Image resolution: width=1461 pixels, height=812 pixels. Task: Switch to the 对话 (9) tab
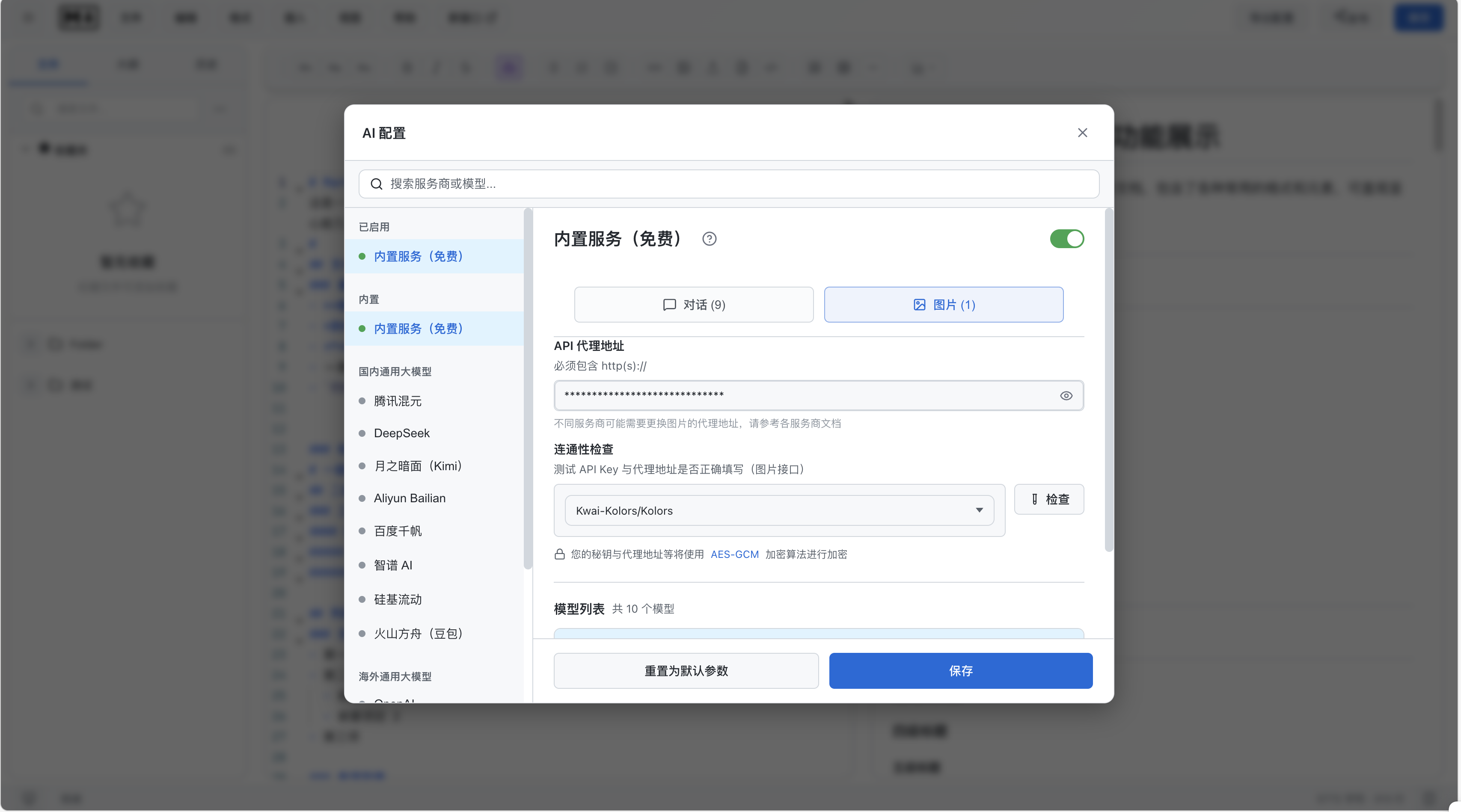coord(694,305)
